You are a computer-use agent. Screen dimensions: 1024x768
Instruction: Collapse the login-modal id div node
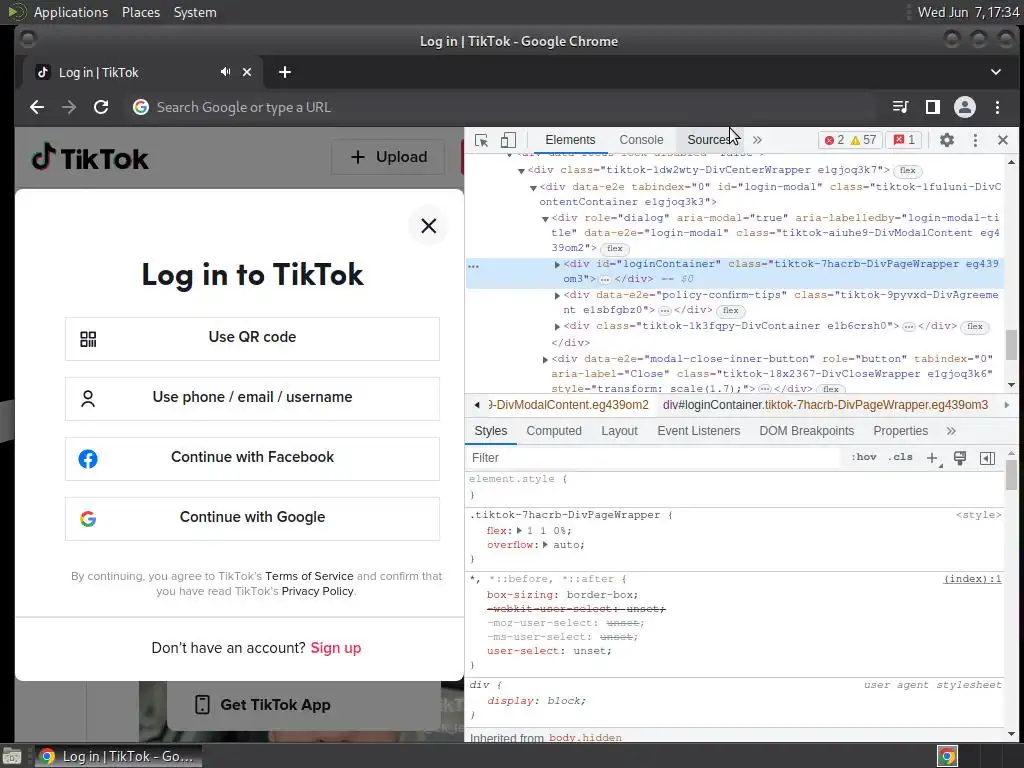pyautogui.click(x=533, y=188)
